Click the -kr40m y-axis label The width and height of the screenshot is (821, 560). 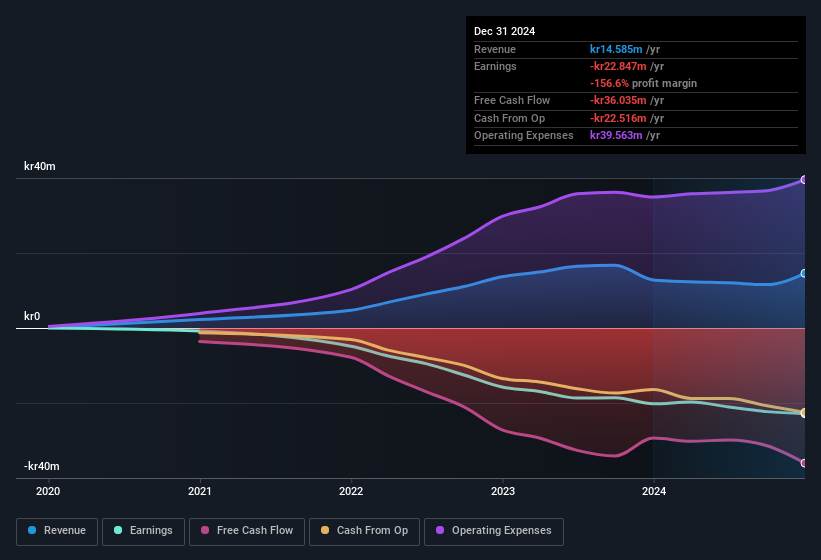41,466
